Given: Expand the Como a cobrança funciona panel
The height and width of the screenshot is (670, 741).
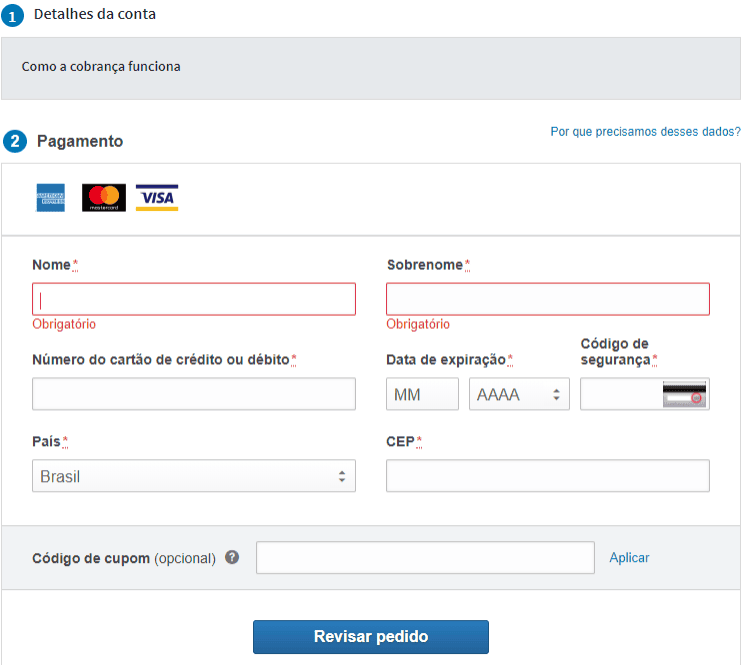Looking at the screenshot, I should pos(370,69).
